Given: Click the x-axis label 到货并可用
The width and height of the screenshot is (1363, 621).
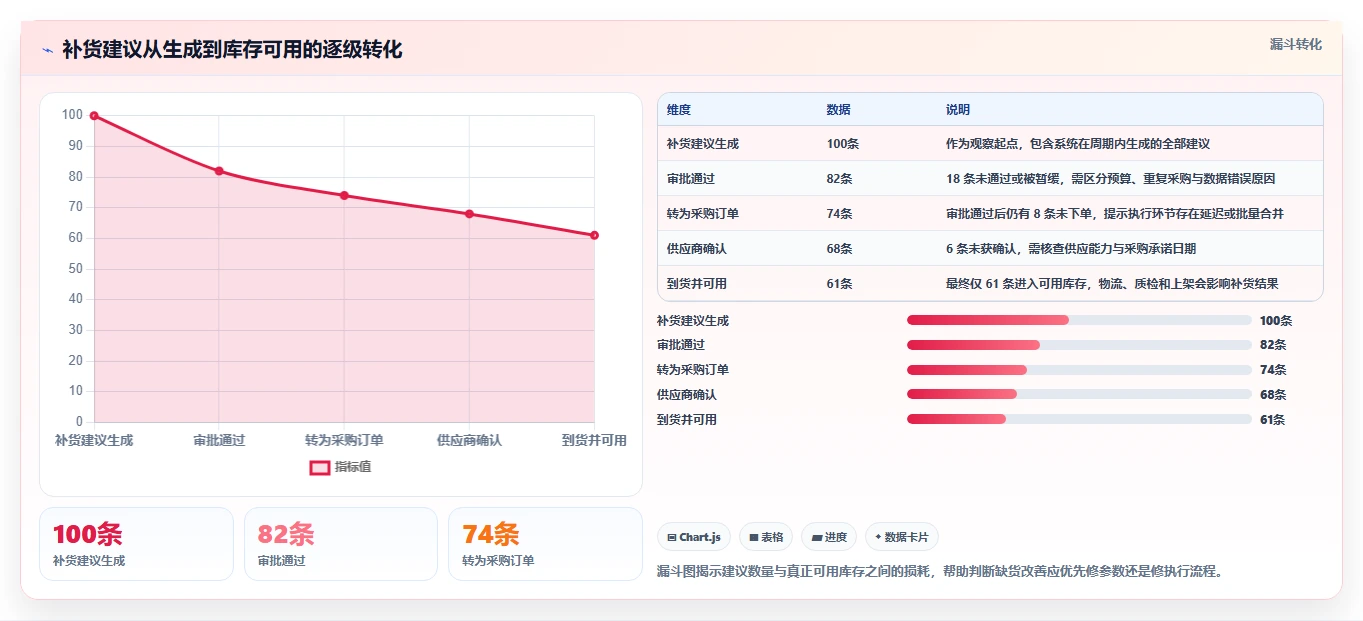Looking at the screenshot, I should point(594,440).
